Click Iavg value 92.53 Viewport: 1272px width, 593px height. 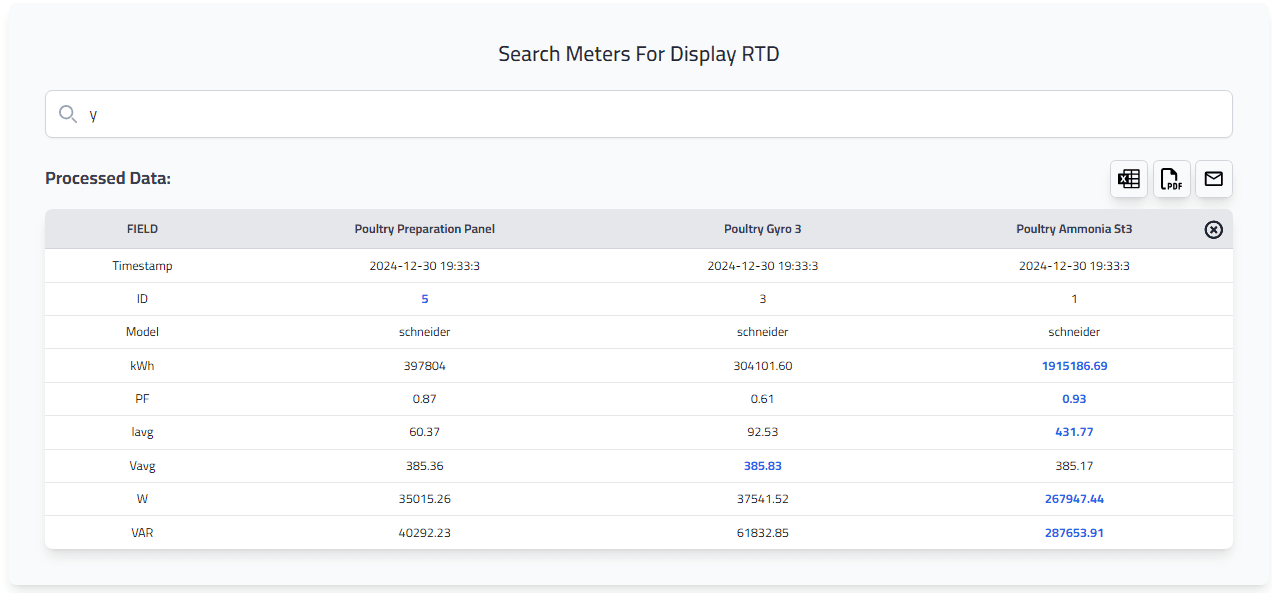click(x=763, y=432)
